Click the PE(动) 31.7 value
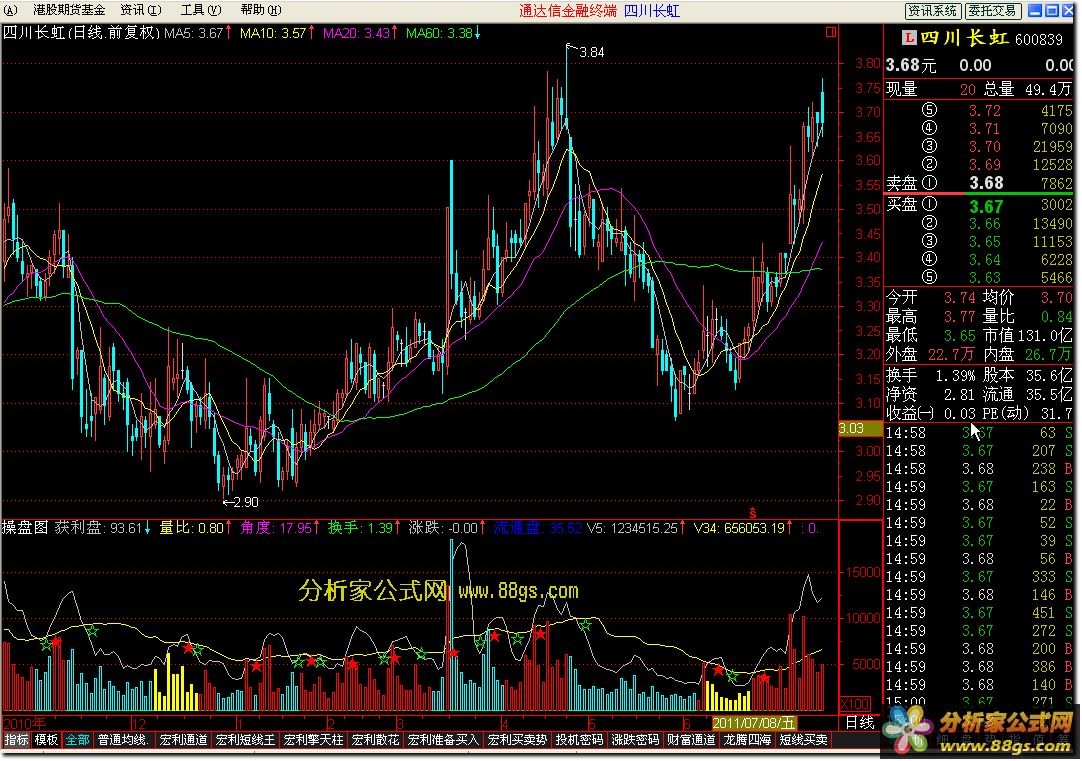Image resolution: width=1082 pixels, height=761 pixels. 1057,413
